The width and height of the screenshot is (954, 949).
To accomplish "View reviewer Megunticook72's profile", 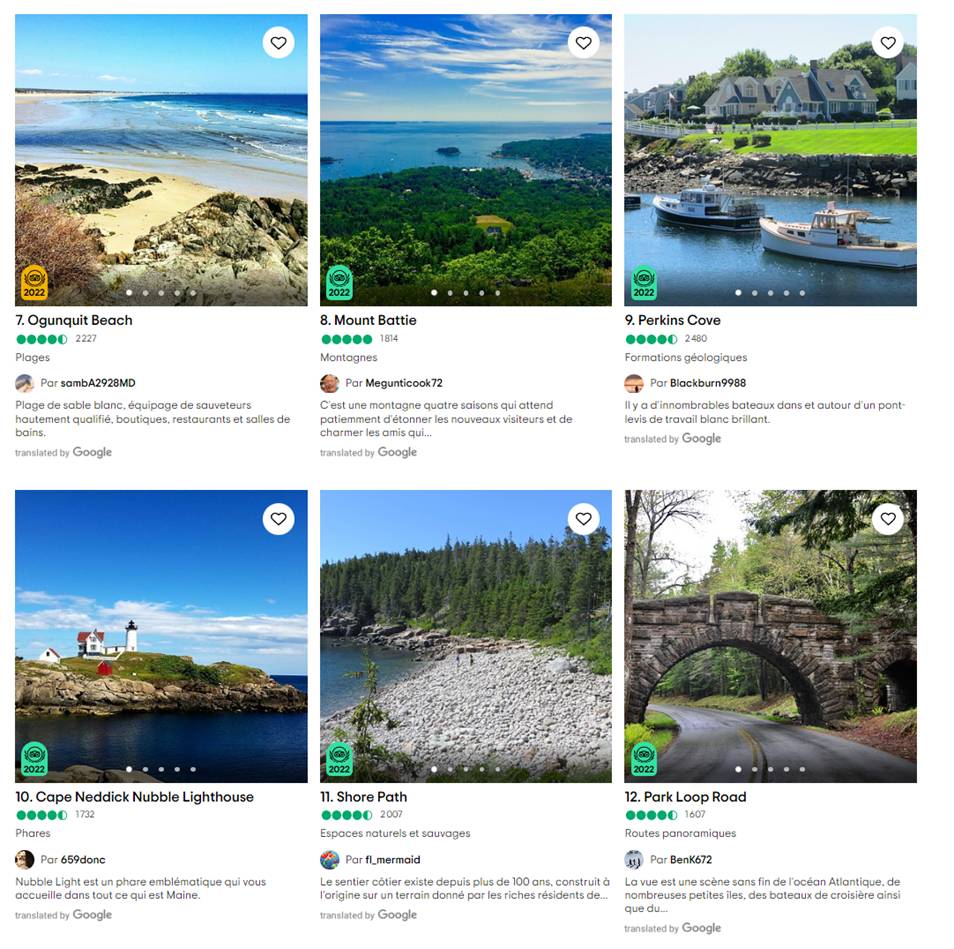I will click(403, 383).
